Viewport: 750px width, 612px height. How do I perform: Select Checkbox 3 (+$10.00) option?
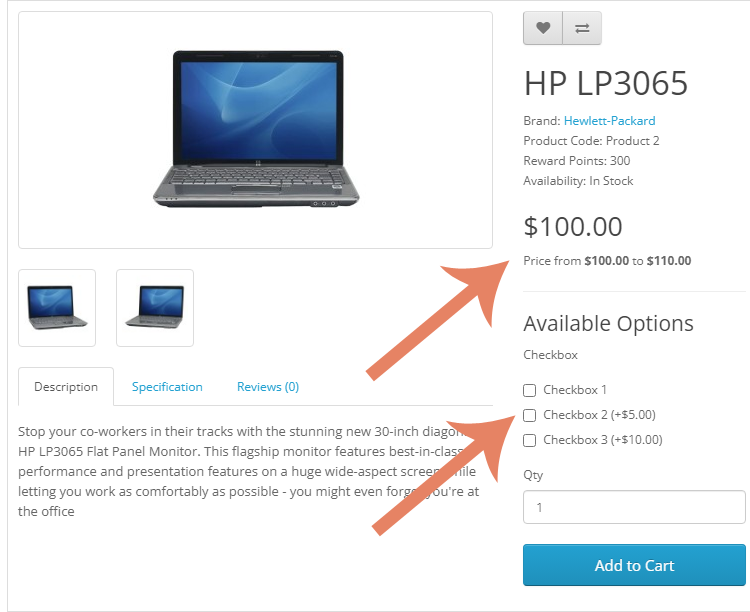[529, 440]
